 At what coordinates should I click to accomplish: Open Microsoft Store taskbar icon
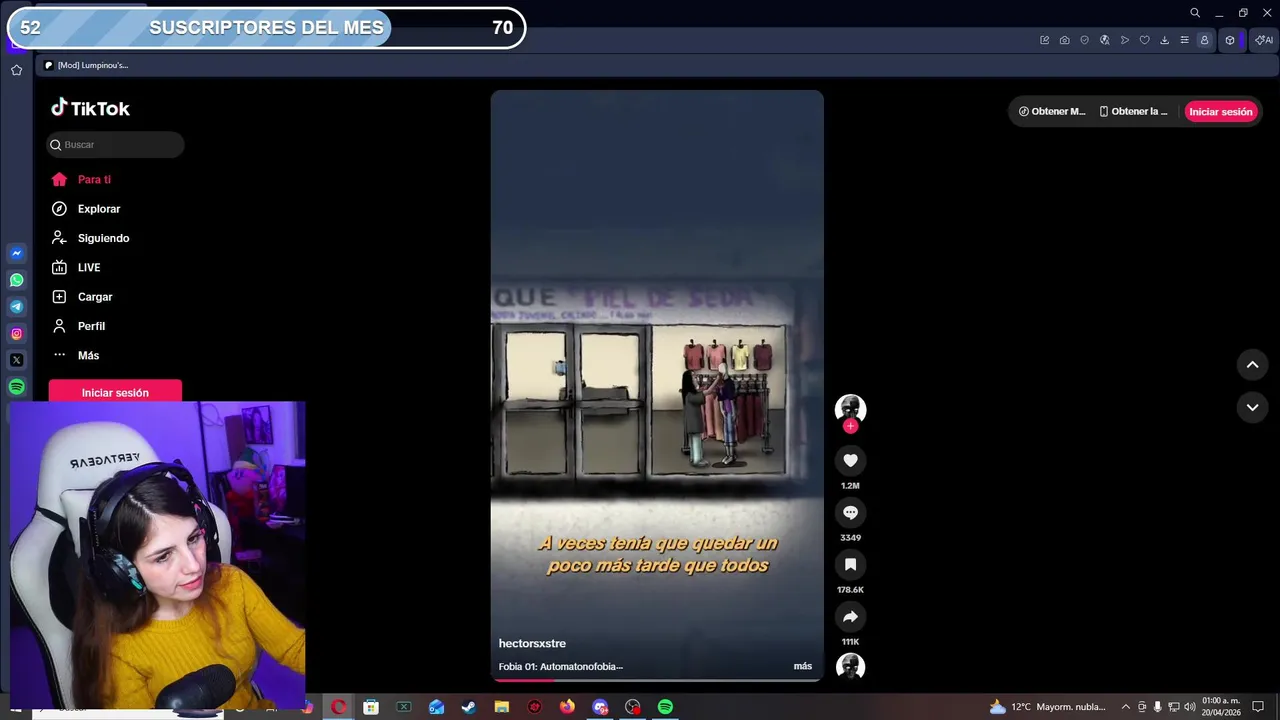(x=371, y=707)
